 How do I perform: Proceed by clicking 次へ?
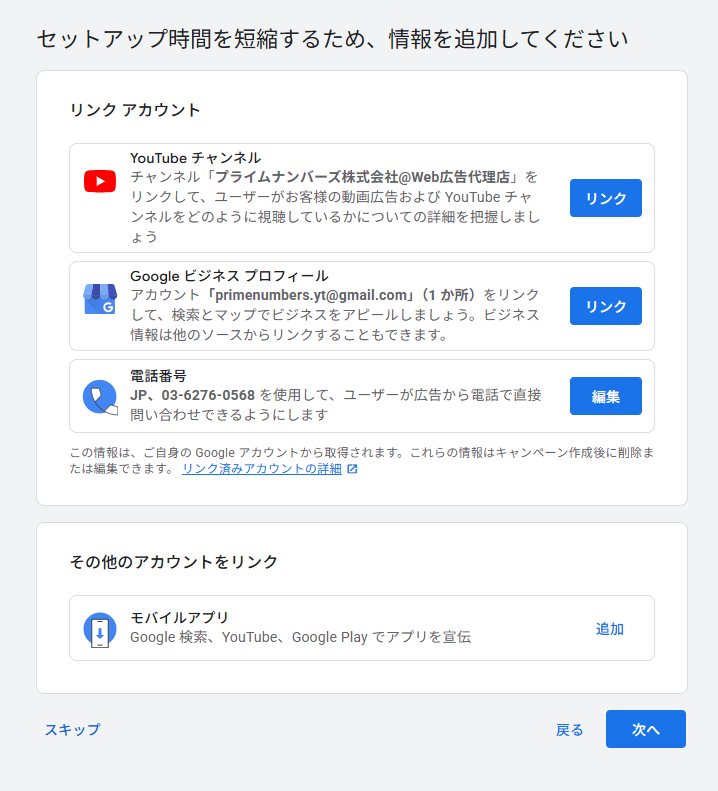pyautogui.click(x=645, y=730)
